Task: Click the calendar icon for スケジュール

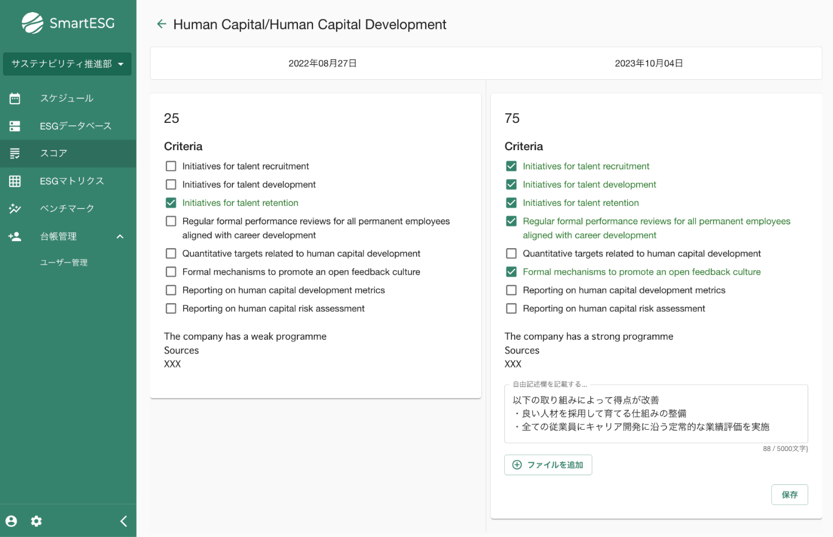Action: (15, 98)
